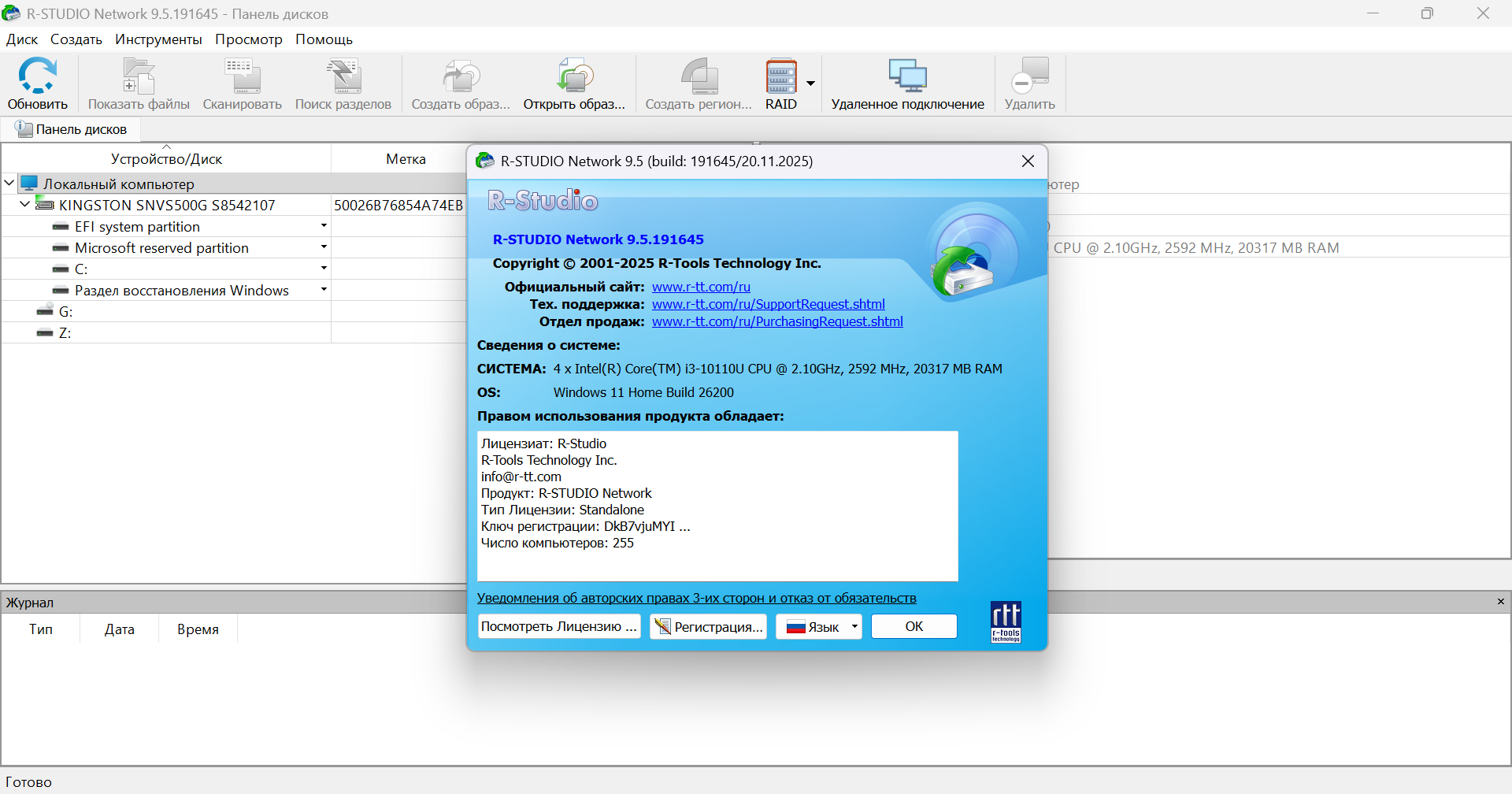Click the Регистрация button
1512x794 pixels.
coord(709,627)
